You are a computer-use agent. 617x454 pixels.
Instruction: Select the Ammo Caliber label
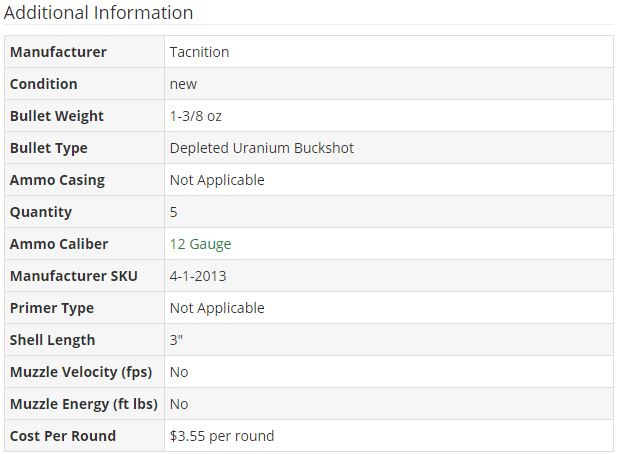coord(59,244)
